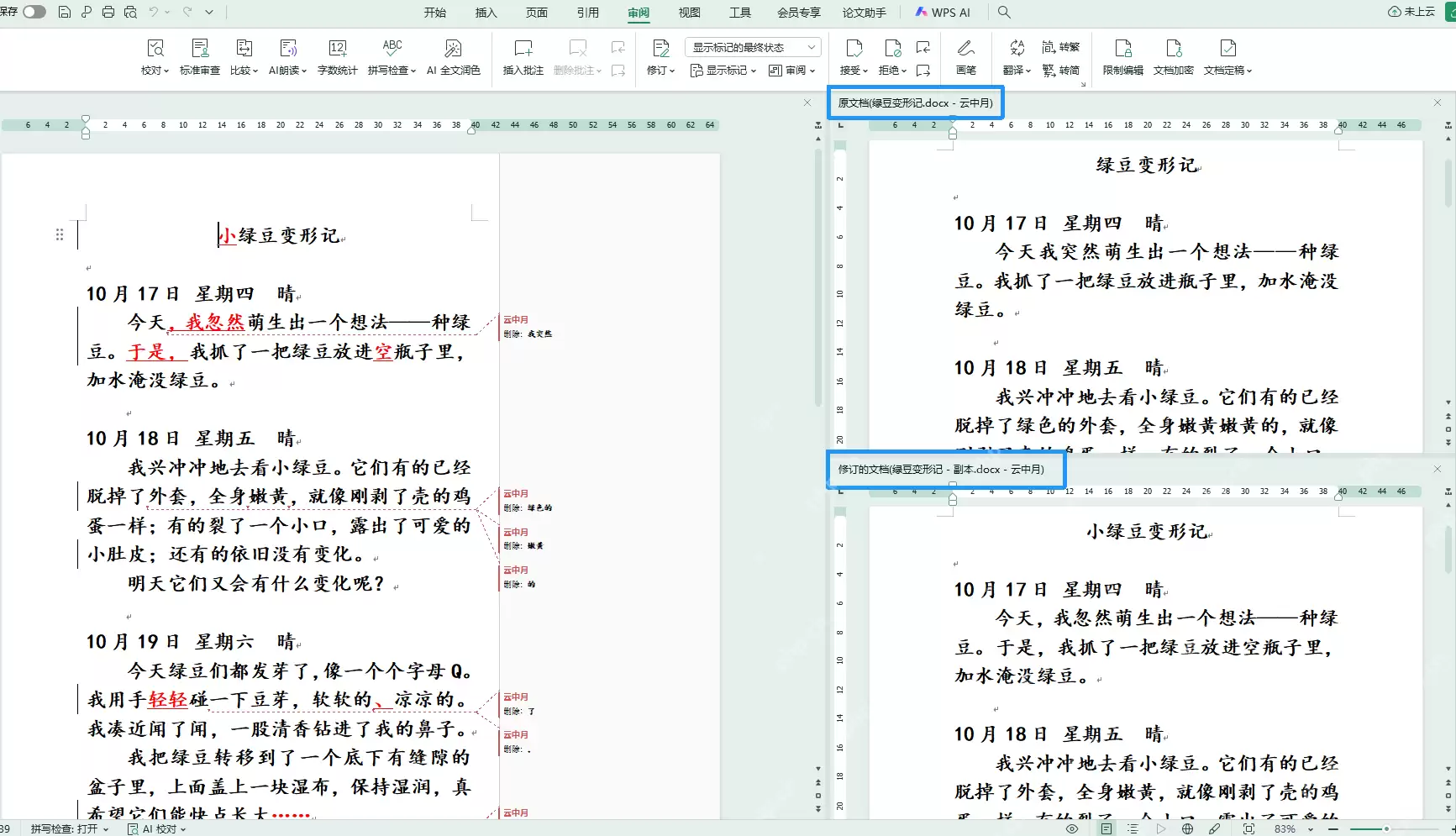Select the 画笔 pen tool
Screen dimensions: 1456x836
[x=966, y=57]
